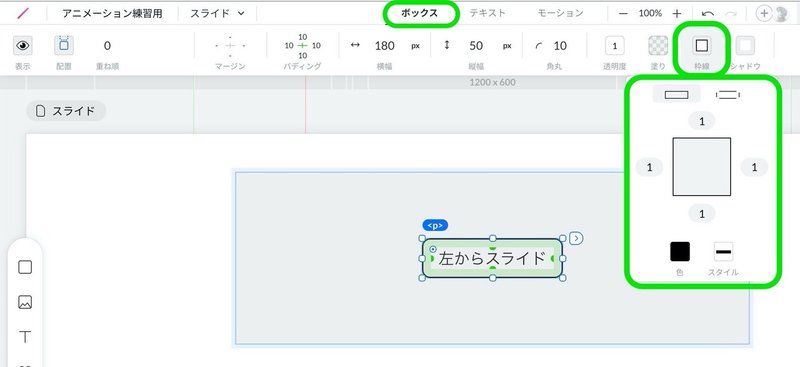The image size is (800, 367).
Task: Open the height px unit selector
Action: pos(507,46)
